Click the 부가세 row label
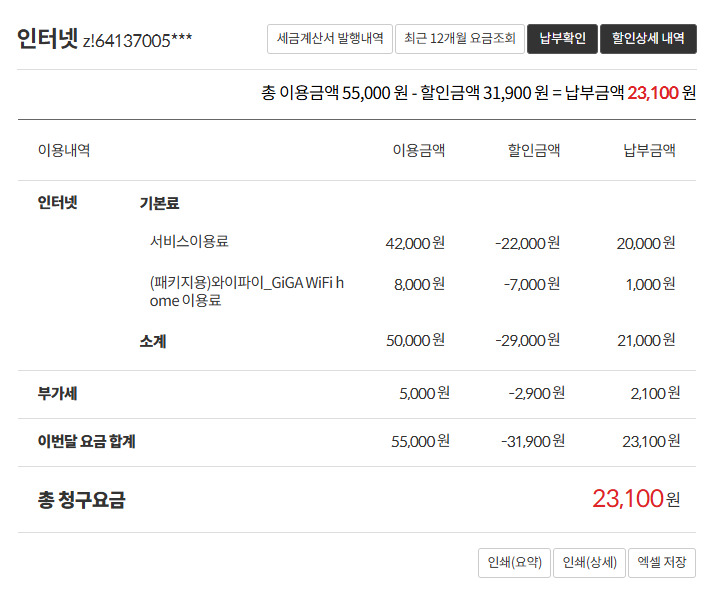This screenshot has height=600, width=710. coord(57,393)
